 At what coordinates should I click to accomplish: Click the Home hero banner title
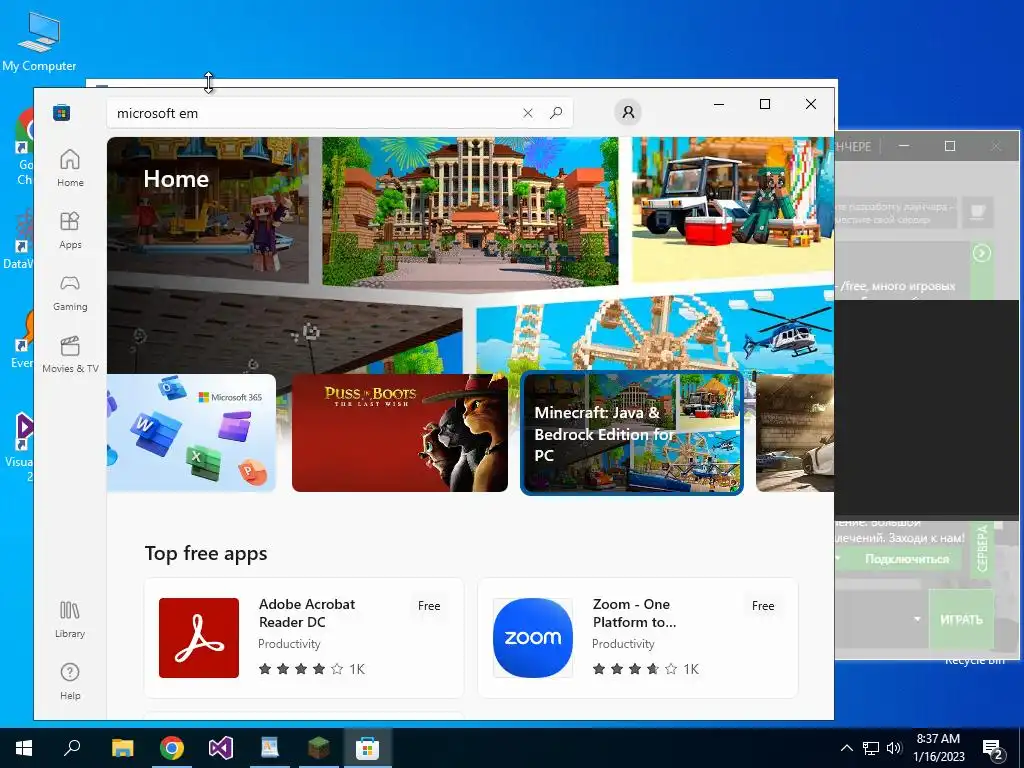point(176,178)
